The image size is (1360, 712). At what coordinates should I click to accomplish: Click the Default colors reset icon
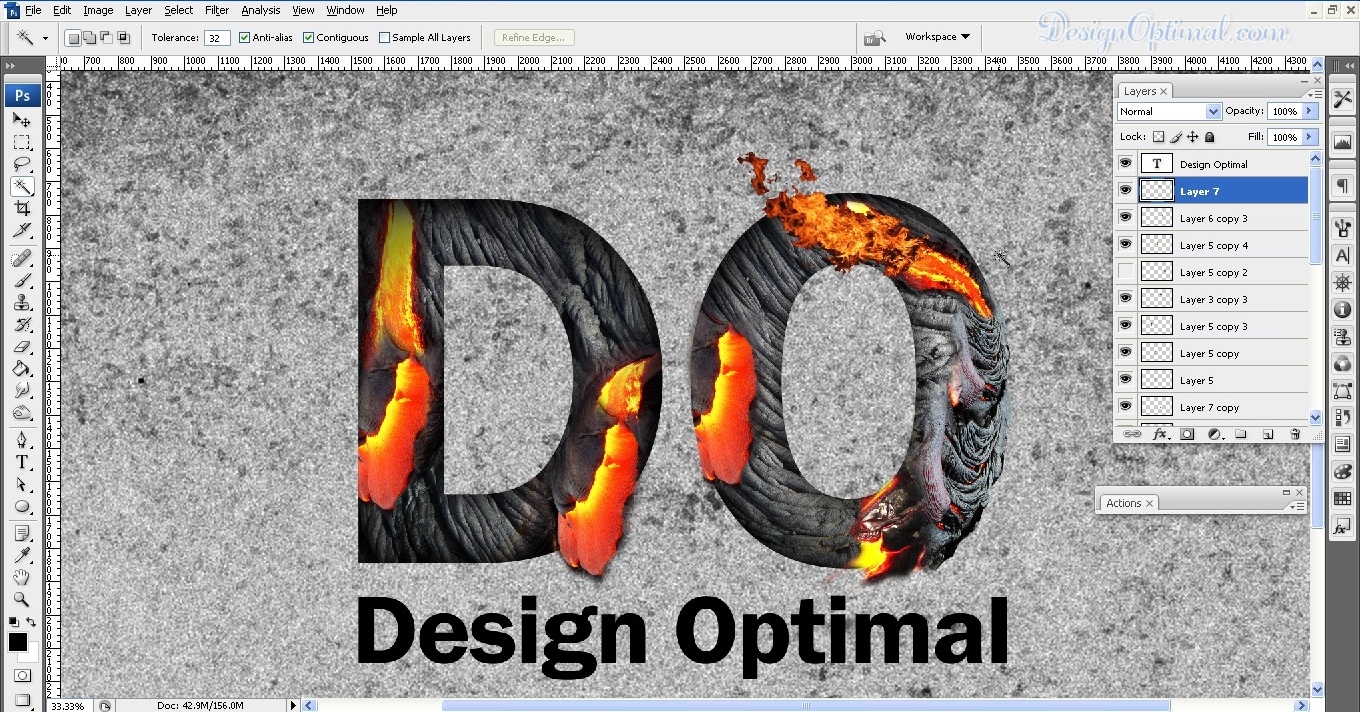[x=13, y=622]
